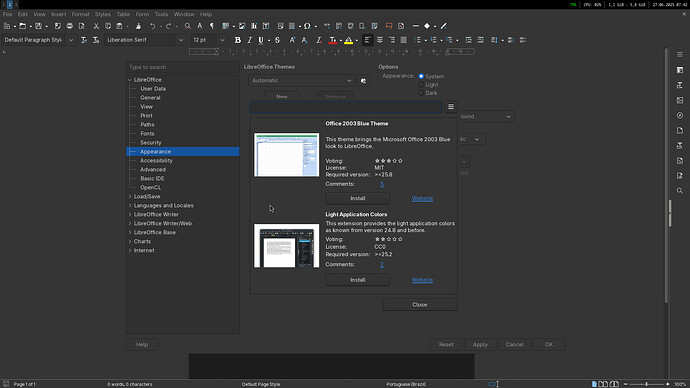This screenshot has height=388, width=690.
Task: Click the Print icon in toolbar
Action: tap(70, 26)
